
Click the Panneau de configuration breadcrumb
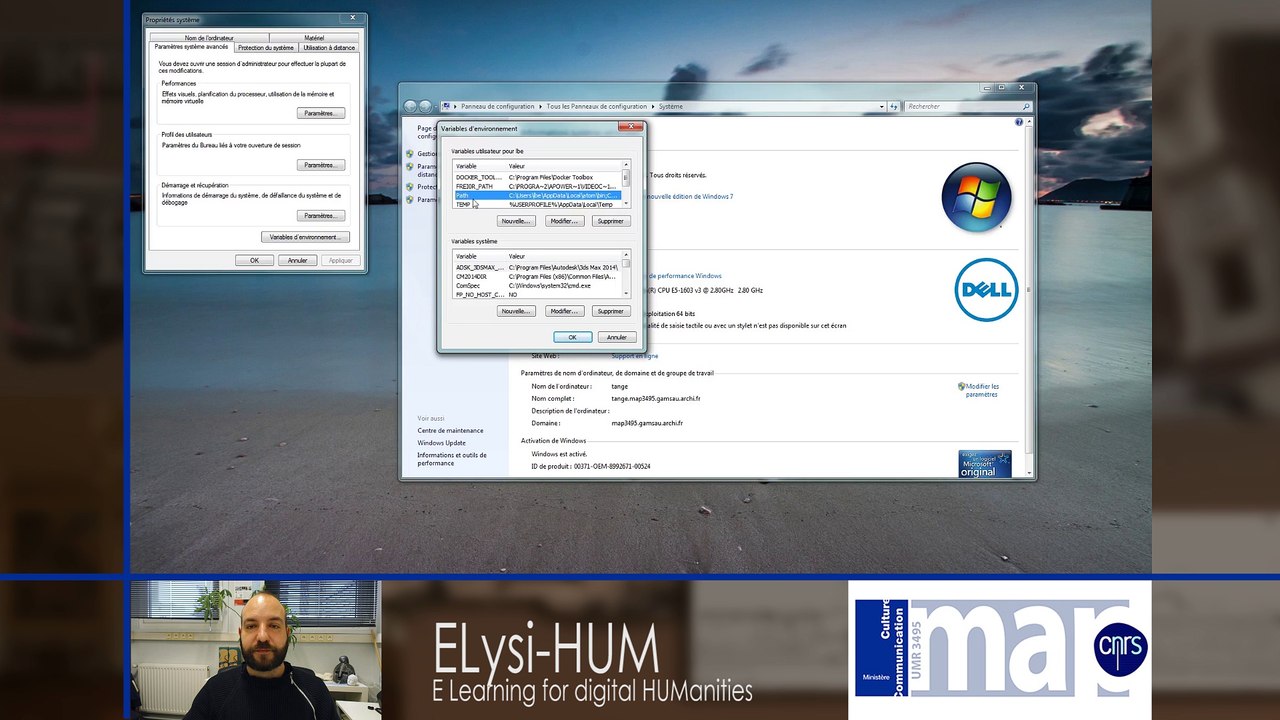pyautogui.click(x=497, y=106)
